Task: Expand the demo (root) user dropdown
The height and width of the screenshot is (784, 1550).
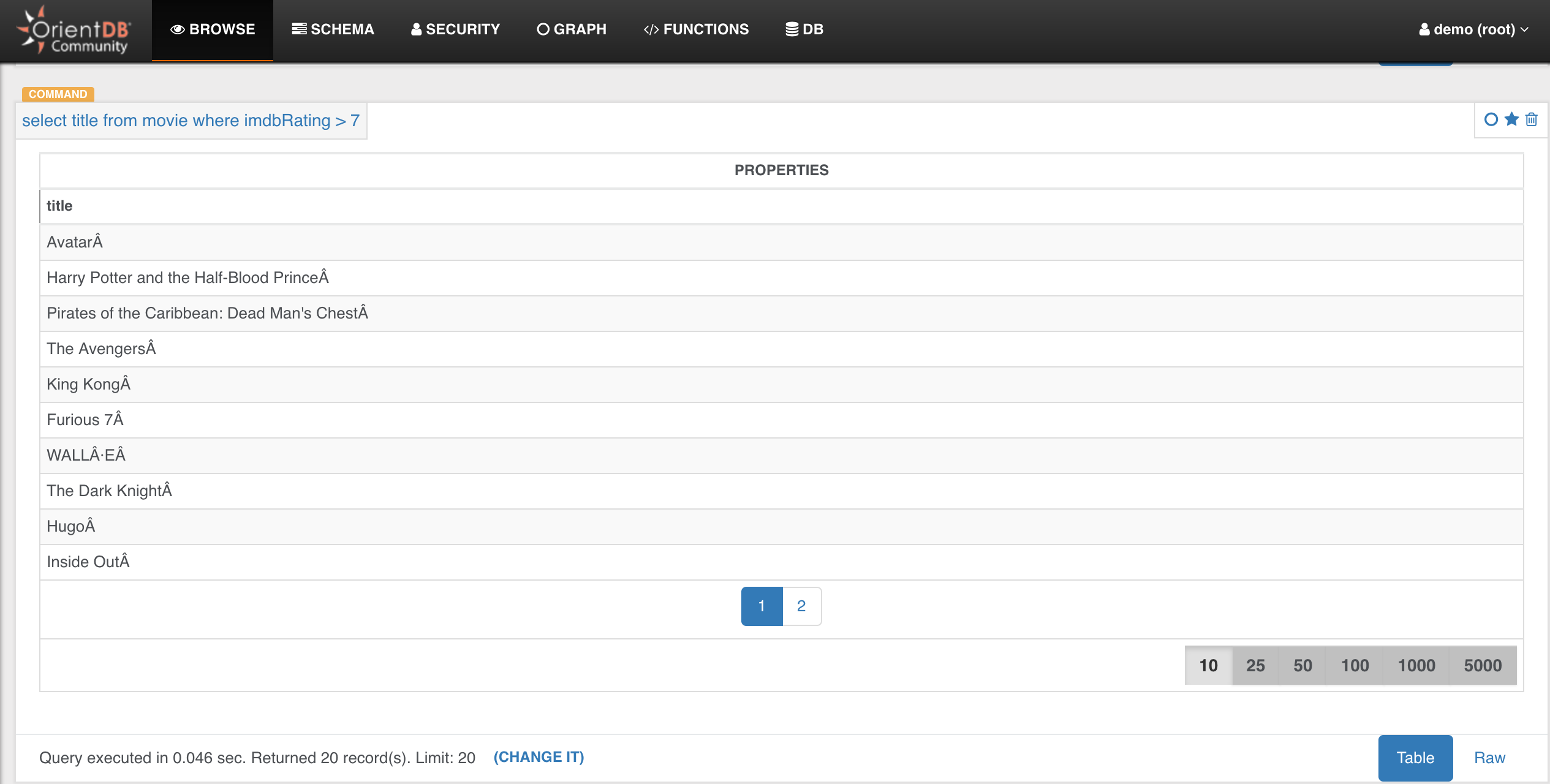Action: (x=1473, y=29)
